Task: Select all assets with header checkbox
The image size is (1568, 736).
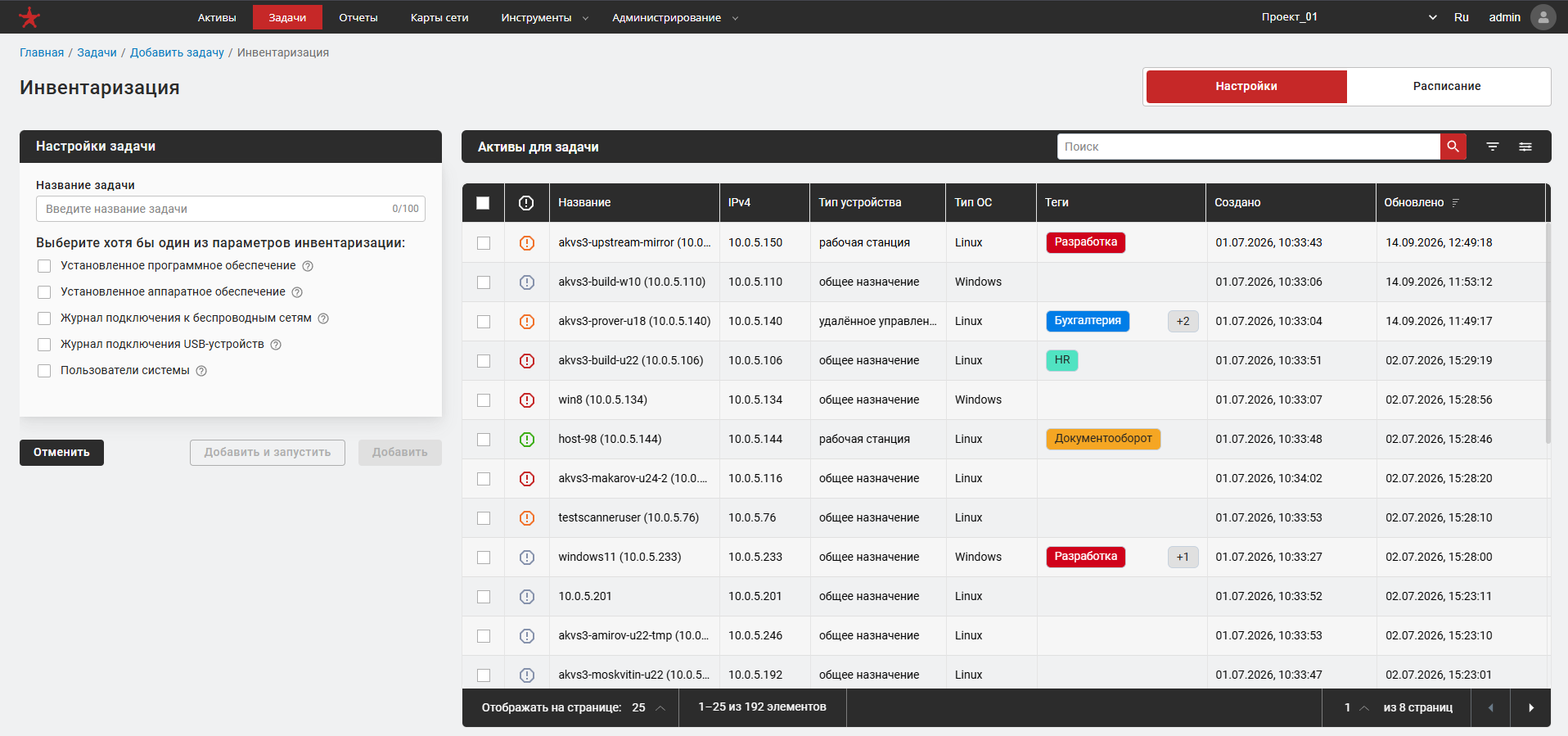Action: (483, 203)
